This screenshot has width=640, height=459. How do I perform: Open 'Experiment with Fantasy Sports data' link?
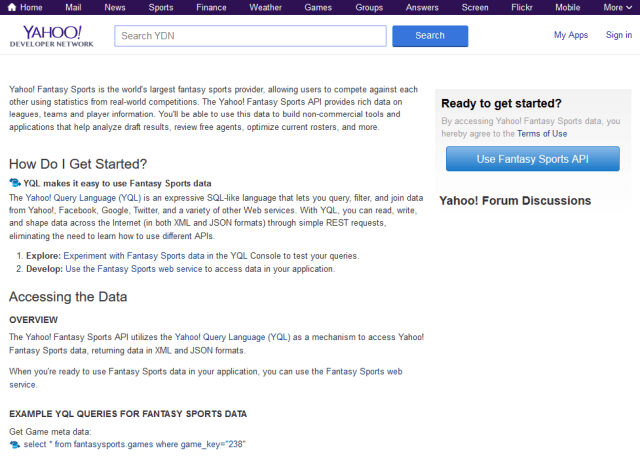pyautogui.click(x=134, y=256)
